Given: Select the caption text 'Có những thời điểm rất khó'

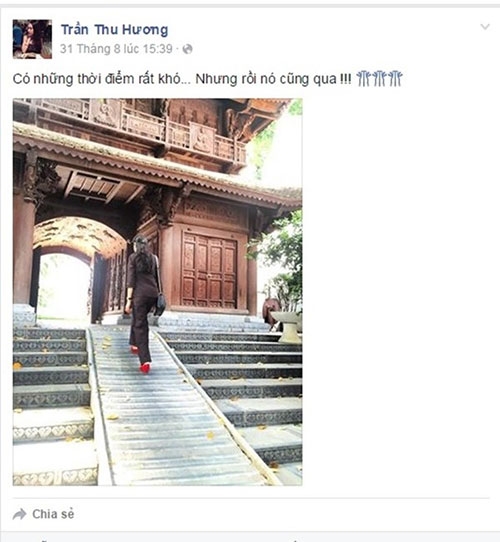Looking at the screenshot, I should pos(96,79).
